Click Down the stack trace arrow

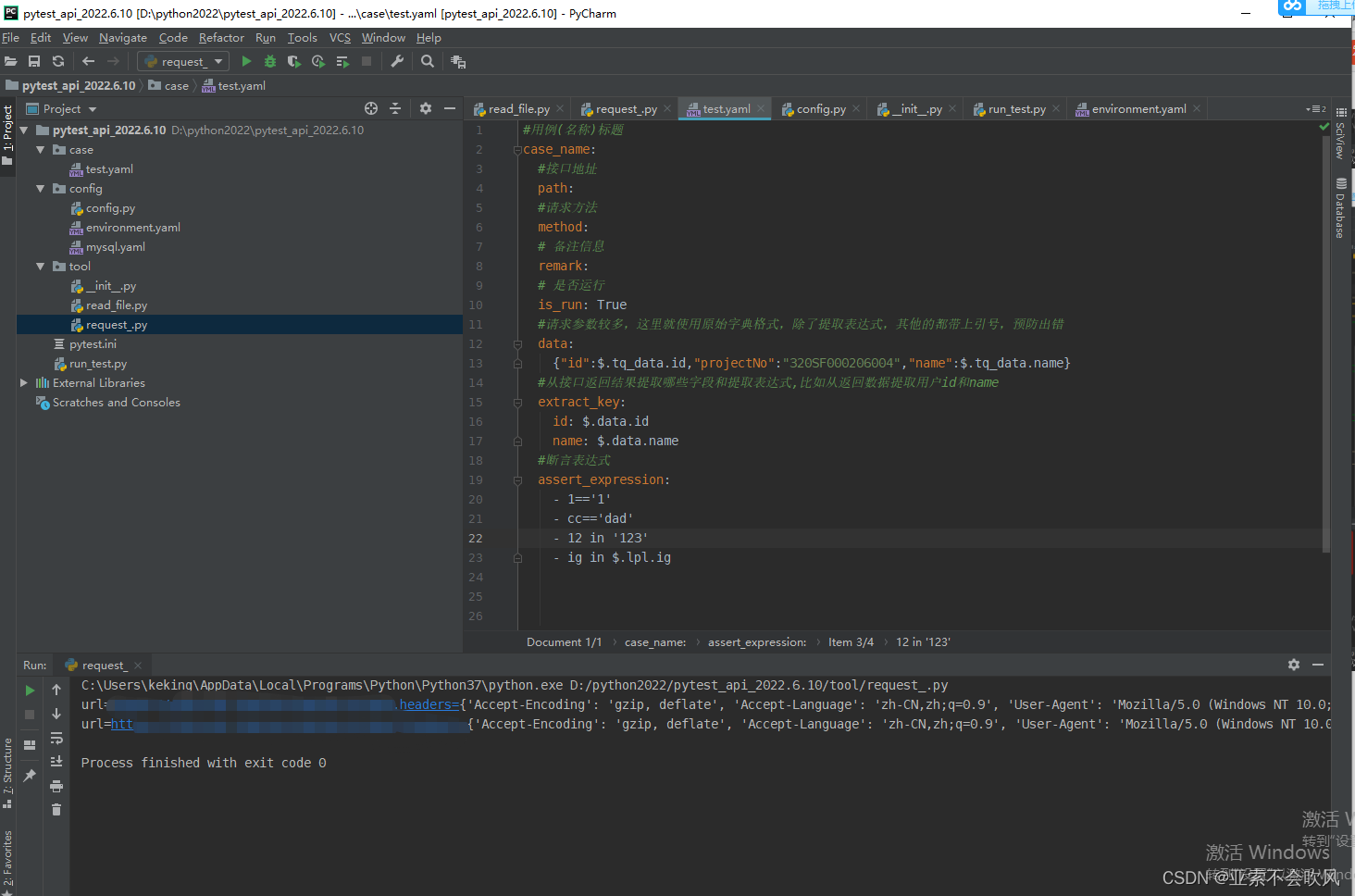pos(56,714)
